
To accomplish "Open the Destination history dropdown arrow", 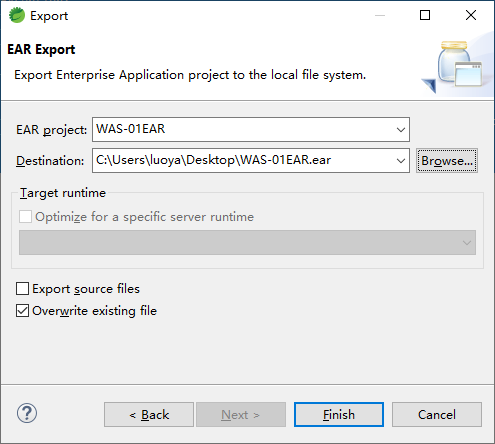I will click(401, 161).
